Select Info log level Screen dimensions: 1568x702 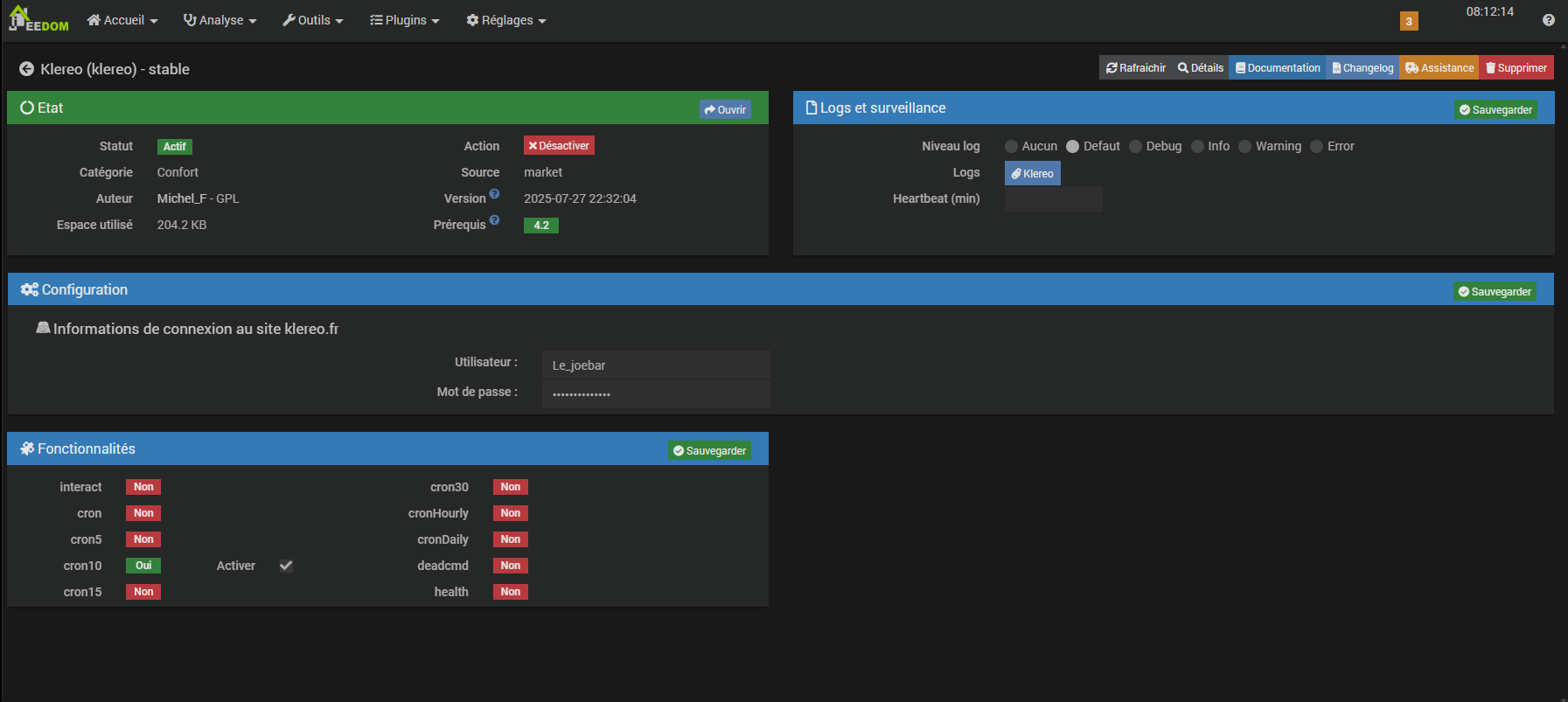1197,147
